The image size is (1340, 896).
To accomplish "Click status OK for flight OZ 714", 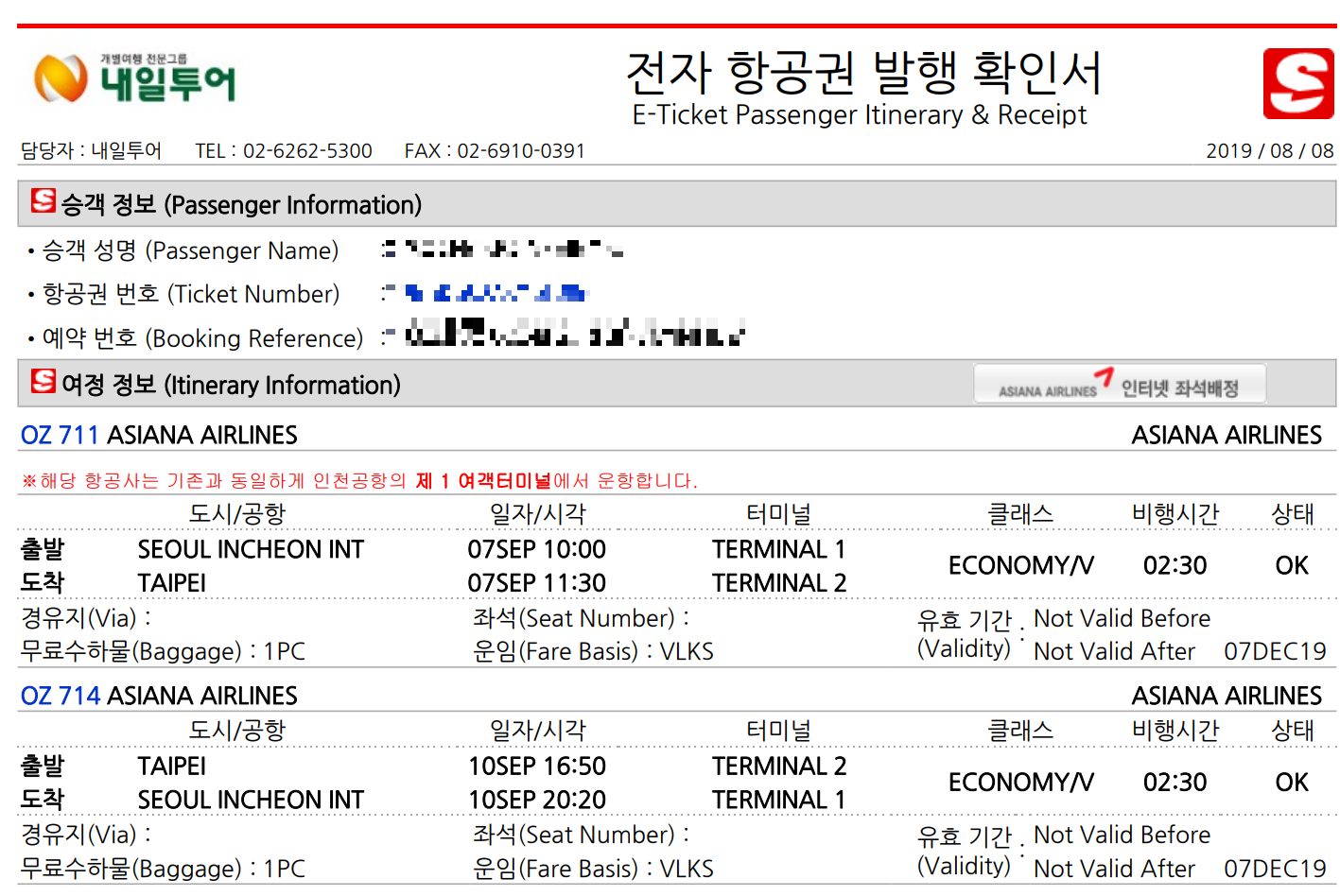I will (x=1292, y=782).
